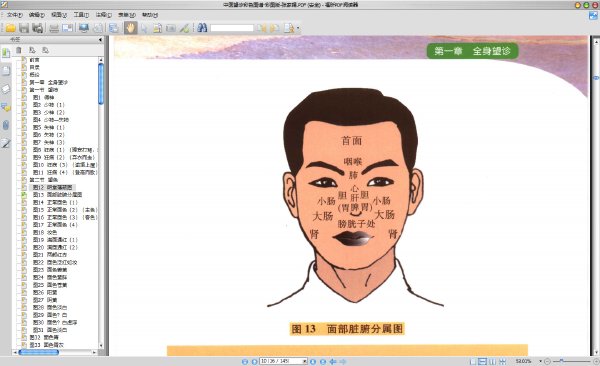Open the page number dropdown arrow

coord(305,361)
